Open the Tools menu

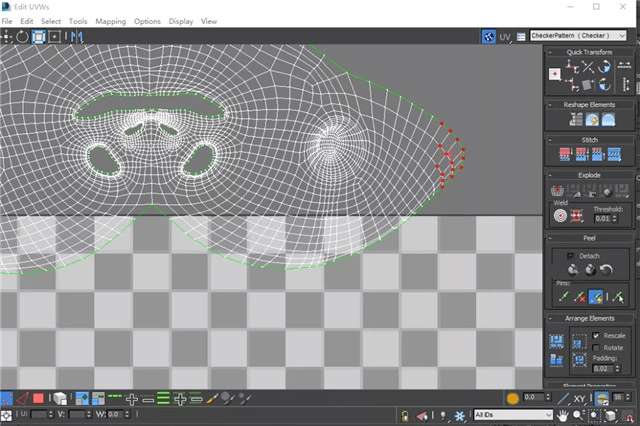point(78,21)
